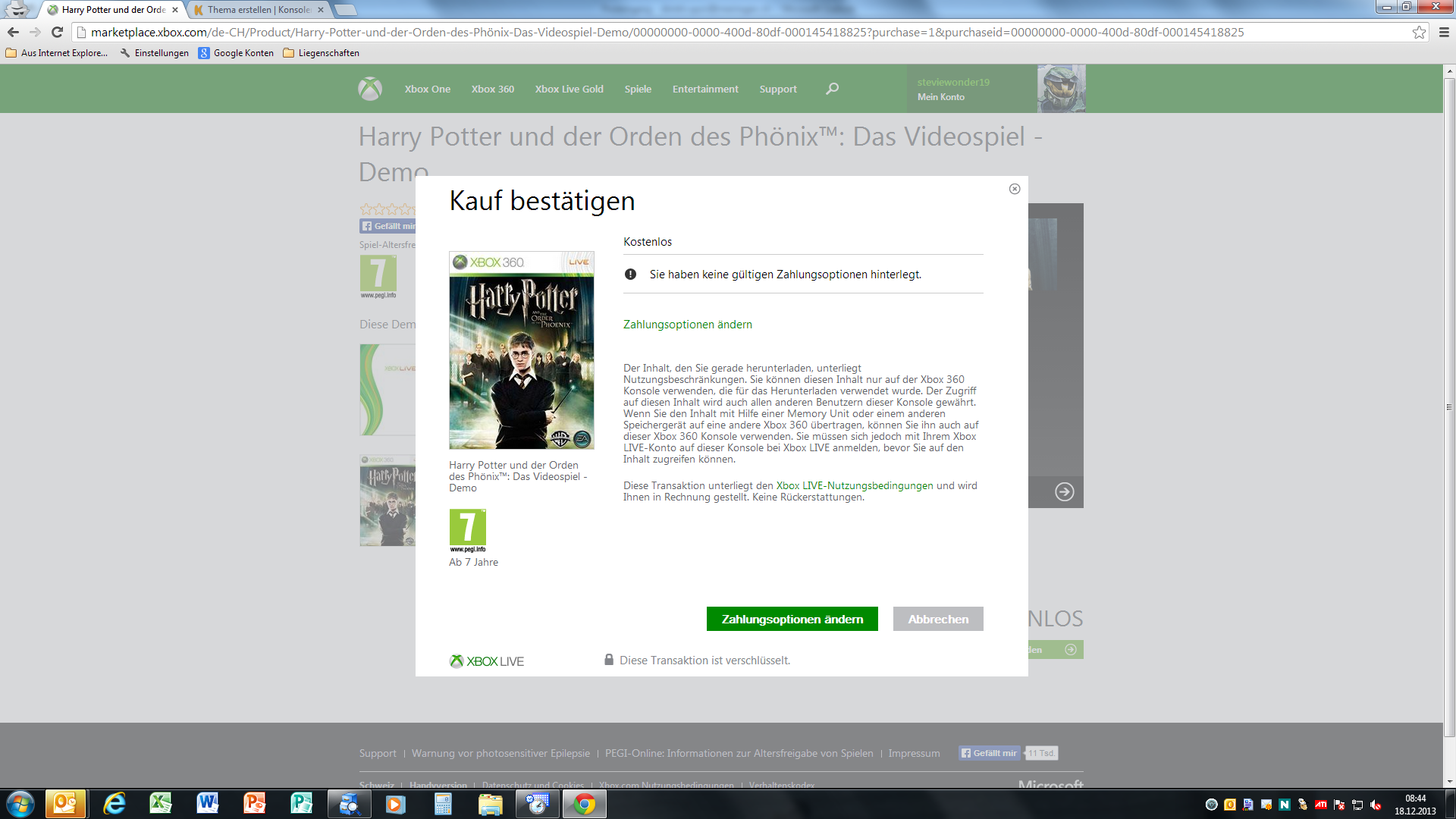Open the network tray icon
The width and height of the screenshot is (1456, 819).
[x=1357, y=805]
